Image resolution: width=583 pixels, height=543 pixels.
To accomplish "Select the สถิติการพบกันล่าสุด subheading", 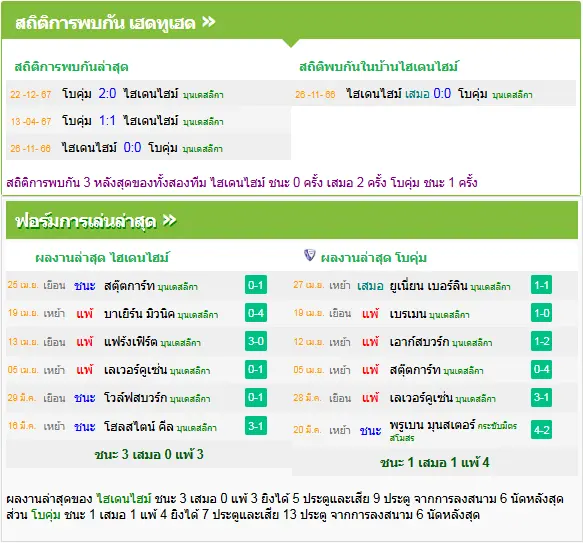I will pyautogui.click(x=71, y=67).
